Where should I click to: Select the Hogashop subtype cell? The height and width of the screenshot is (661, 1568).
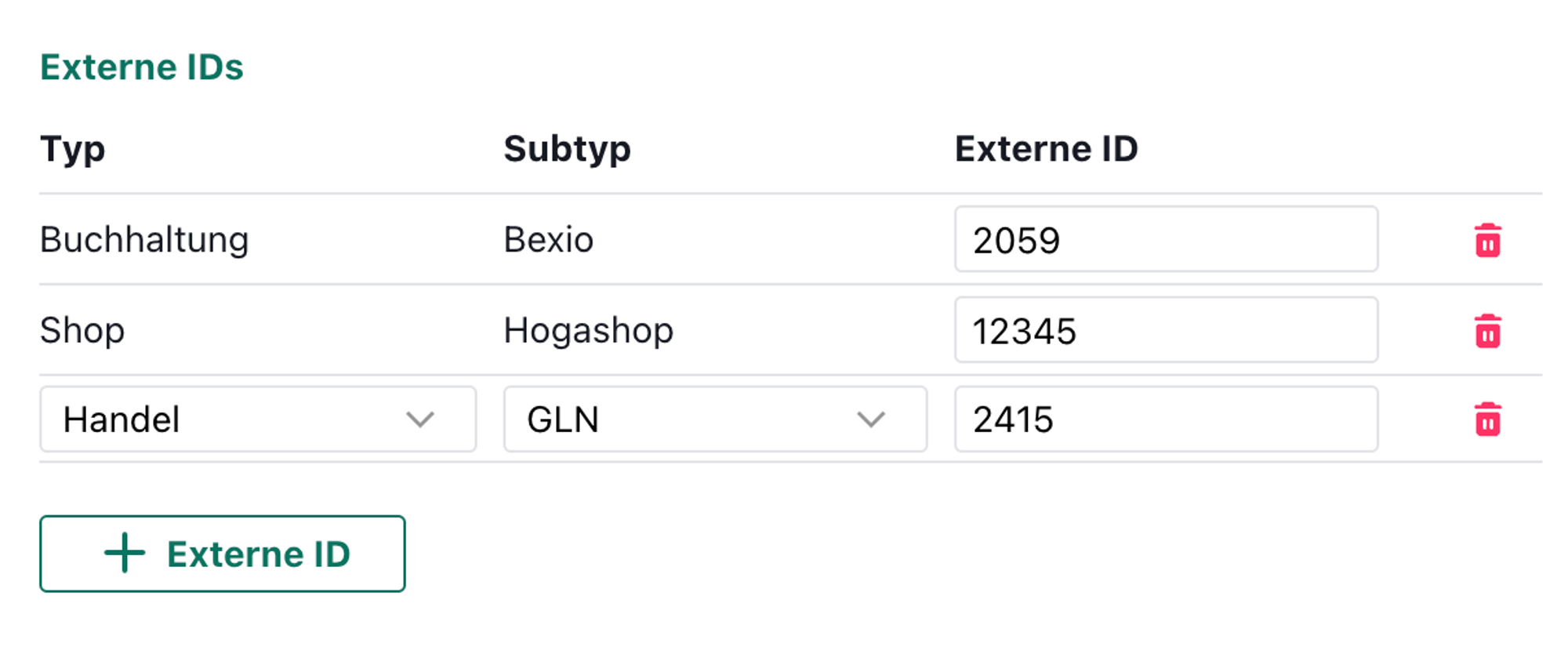point(588,331)
